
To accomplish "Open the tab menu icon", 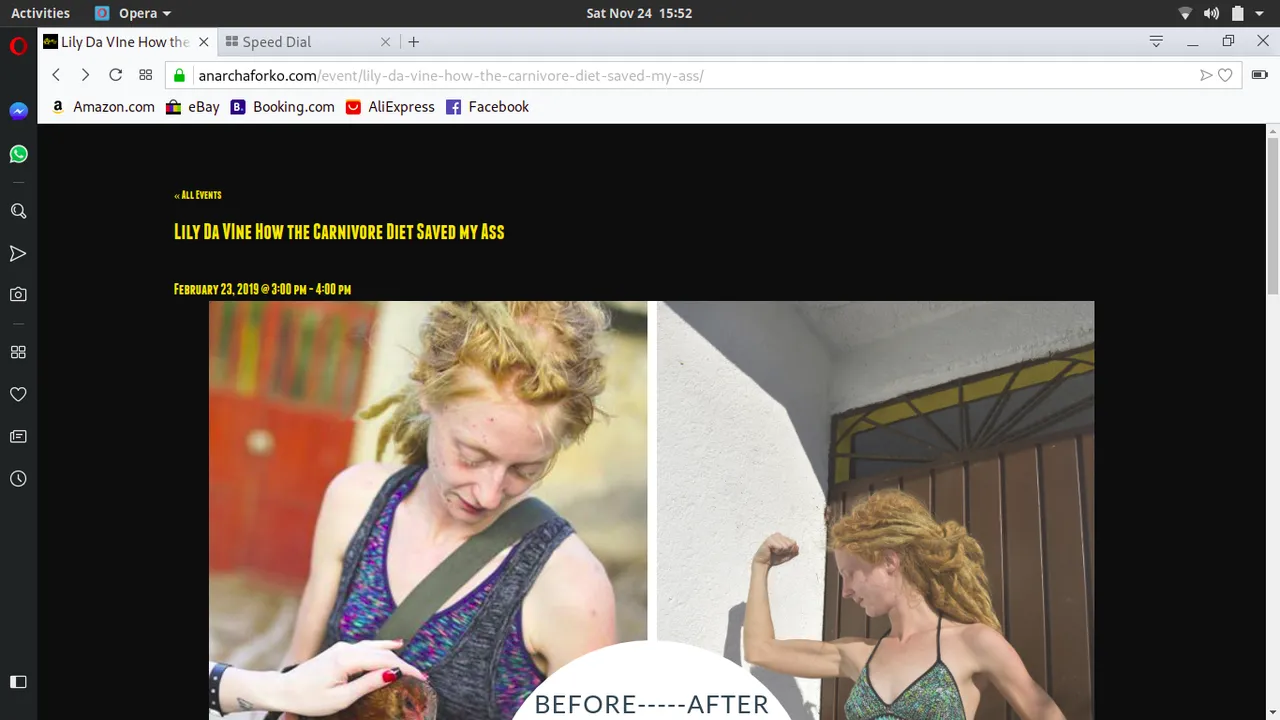I will click(x=1156, y=41).
